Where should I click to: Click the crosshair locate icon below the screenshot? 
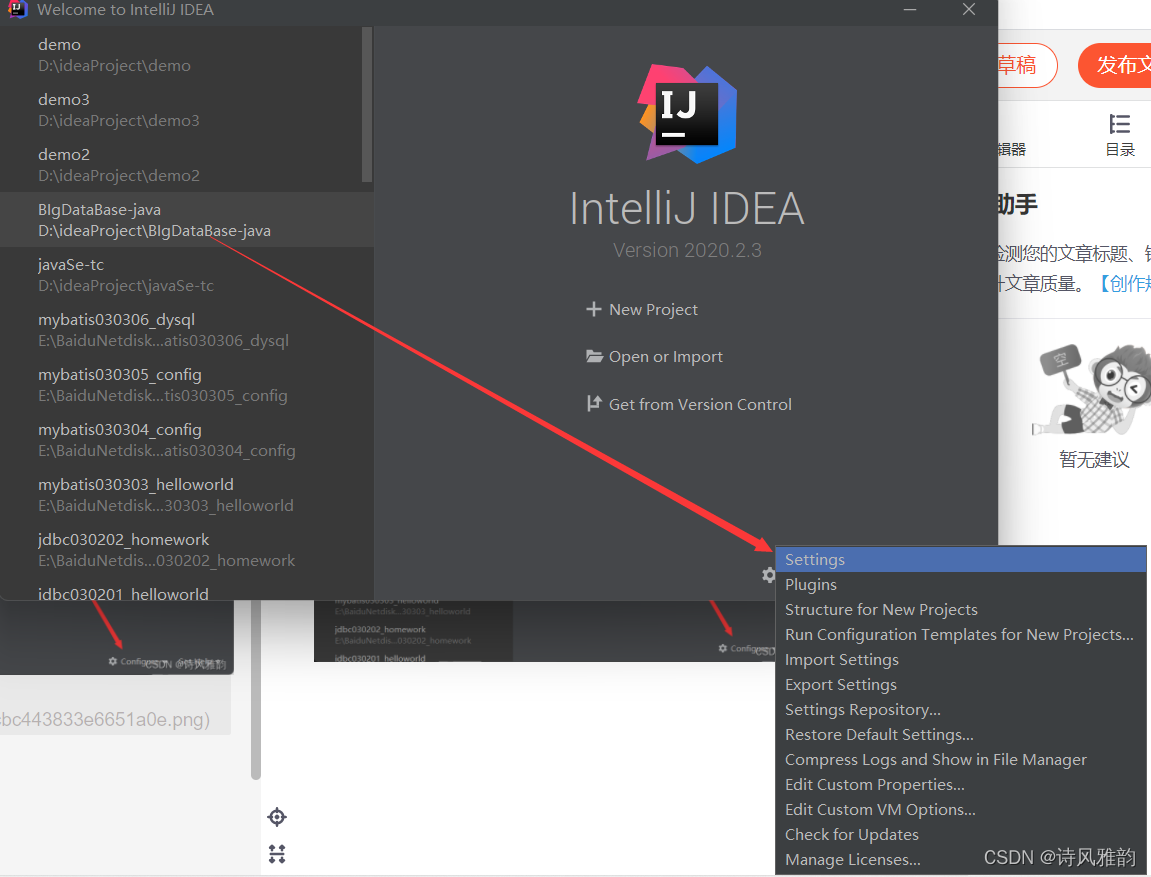point(277,817)
